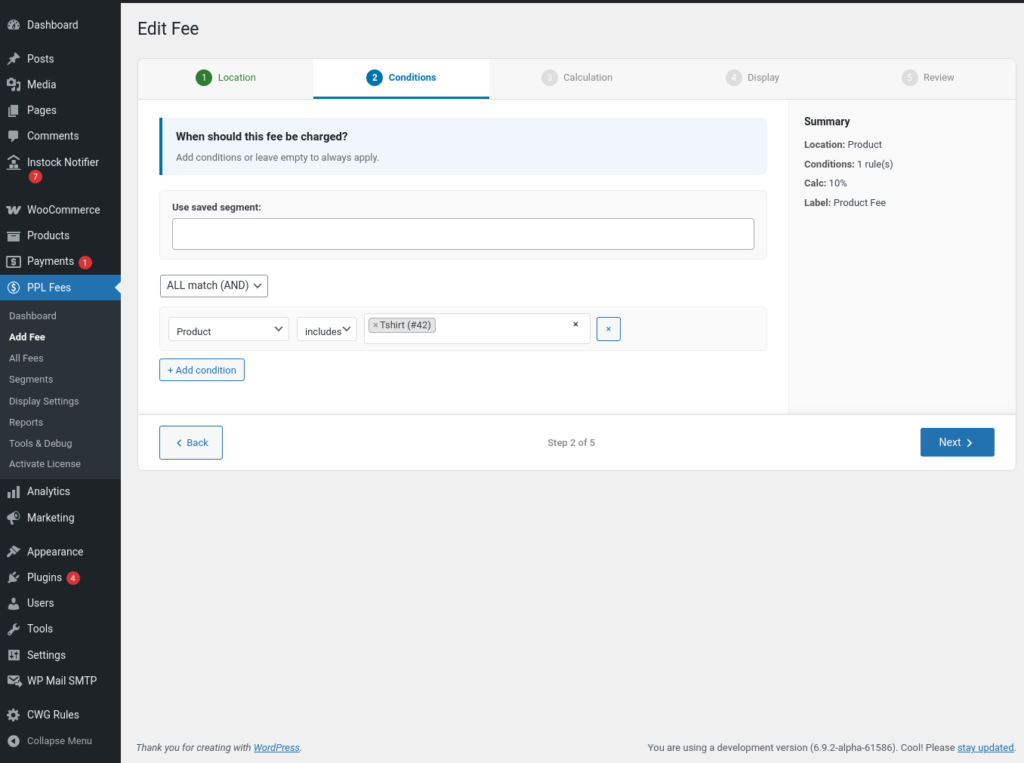Open Tools & Debug submenu item

click(40, 444)
